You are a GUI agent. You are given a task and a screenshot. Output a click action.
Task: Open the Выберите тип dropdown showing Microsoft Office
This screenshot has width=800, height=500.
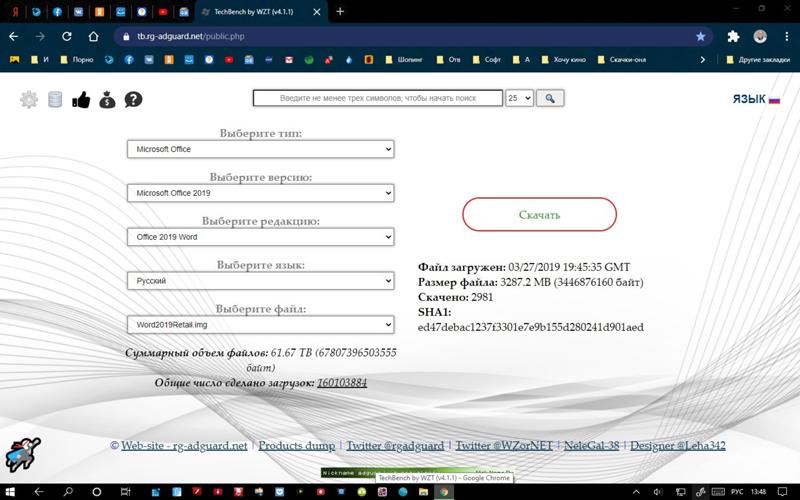tap(261, 149)
